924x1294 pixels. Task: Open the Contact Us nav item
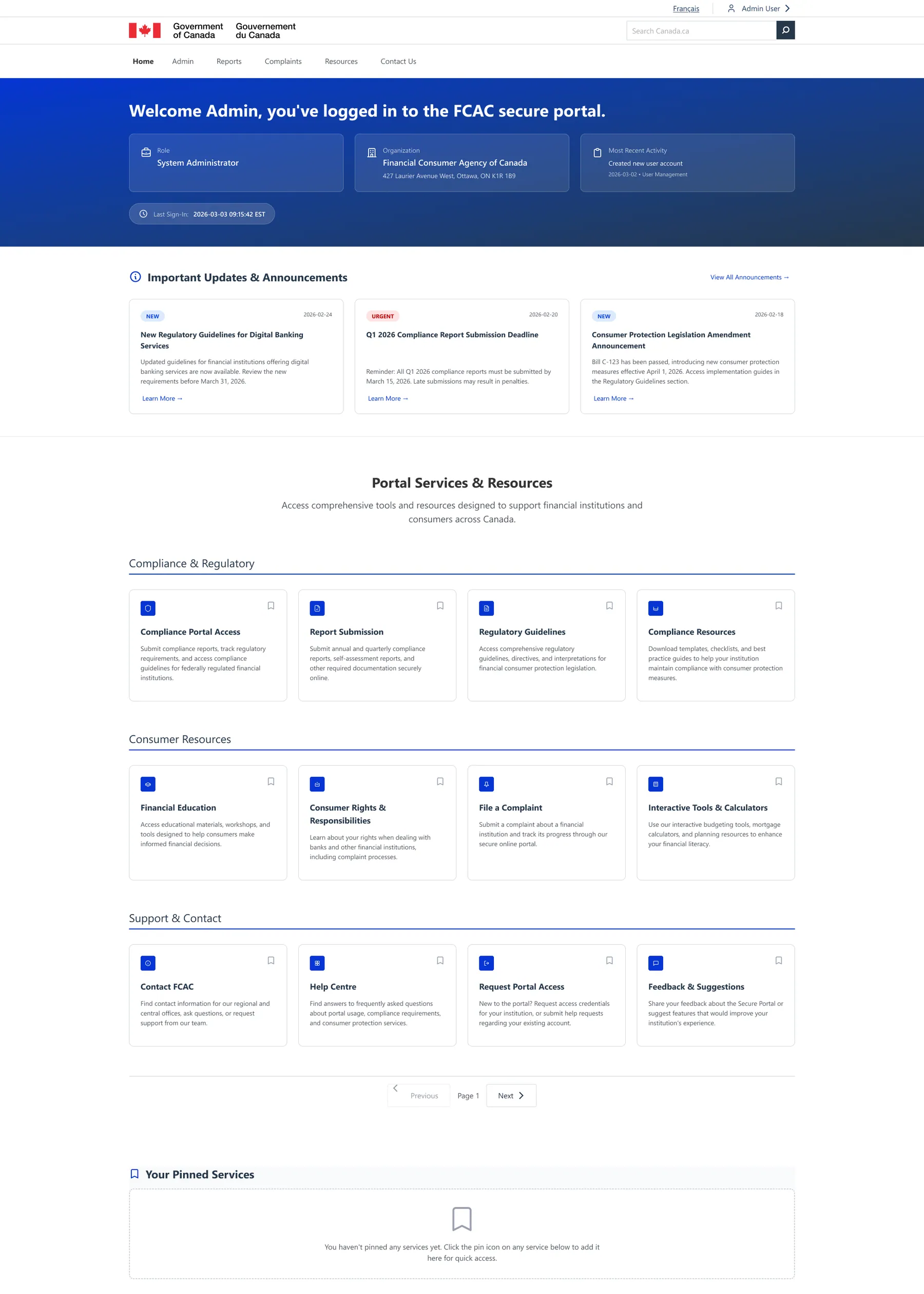[x=398, y=62]
